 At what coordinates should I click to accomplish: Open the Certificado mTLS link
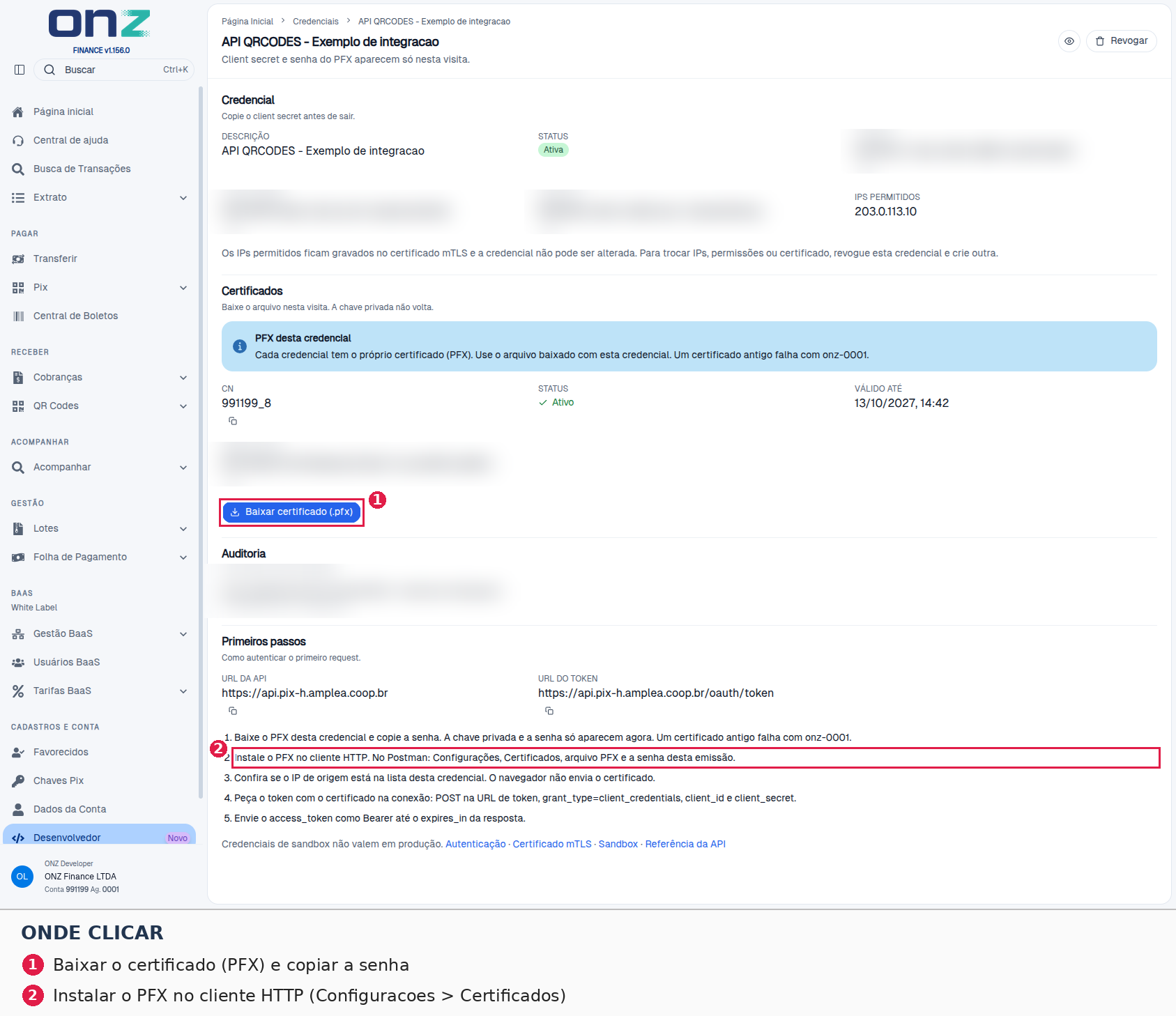(x=552, y=845)
